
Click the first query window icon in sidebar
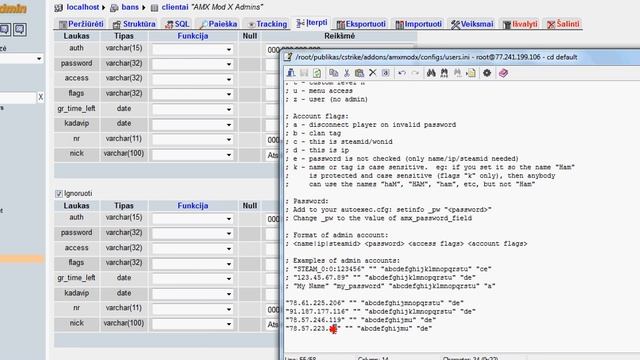click(4, 29)
